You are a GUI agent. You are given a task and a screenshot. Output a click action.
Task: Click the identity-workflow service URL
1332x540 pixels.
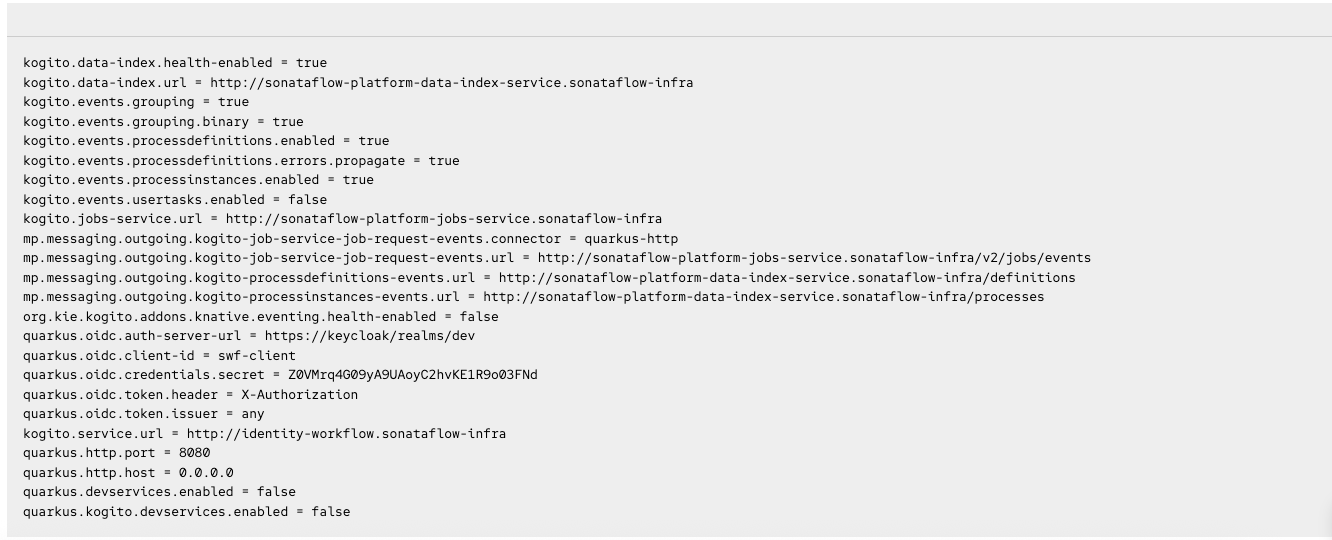346,434
